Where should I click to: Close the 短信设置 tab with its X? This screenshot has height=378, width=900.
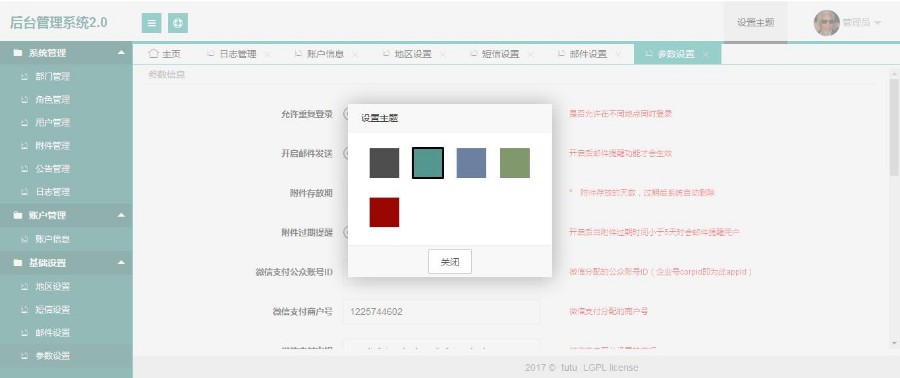530,54
